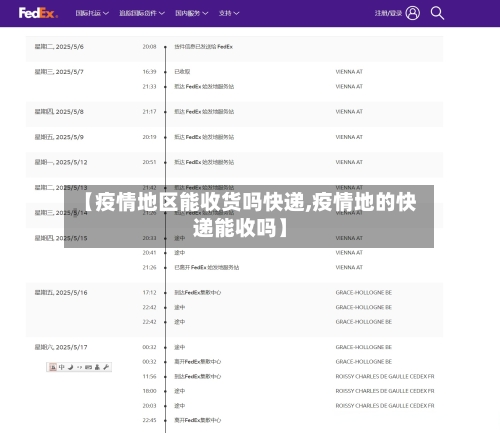Select the 星期一, 2025/5/12 date

coord(61,162)
